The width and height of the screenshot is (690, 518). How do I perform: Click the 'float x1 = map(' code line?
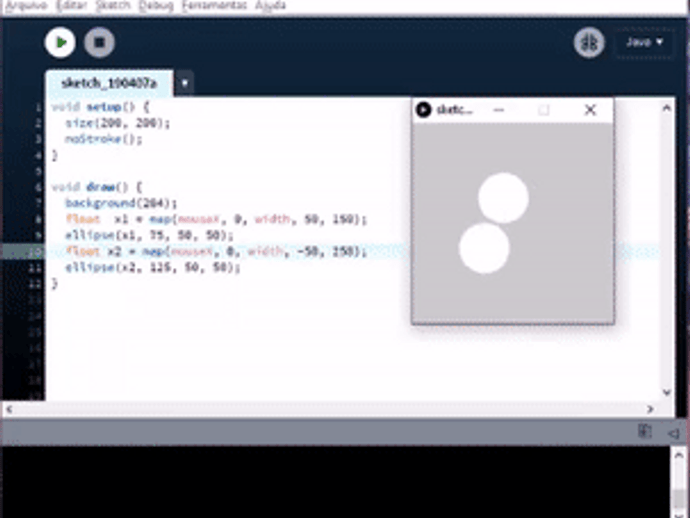[x=216, y=219]
